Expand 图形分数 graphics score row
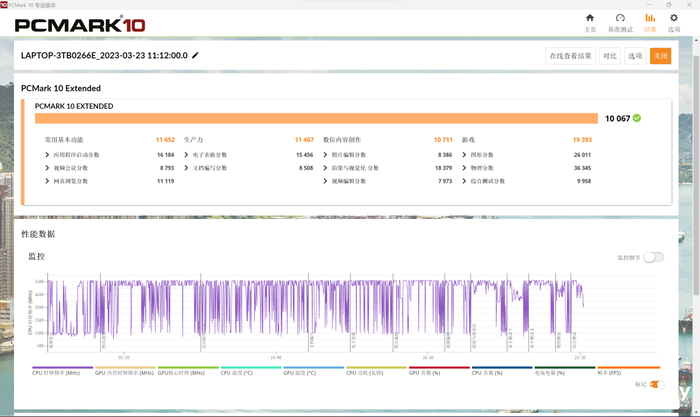The width and height of the screenshot is (700, 417). pyautogui.click(x=465, y=155)
